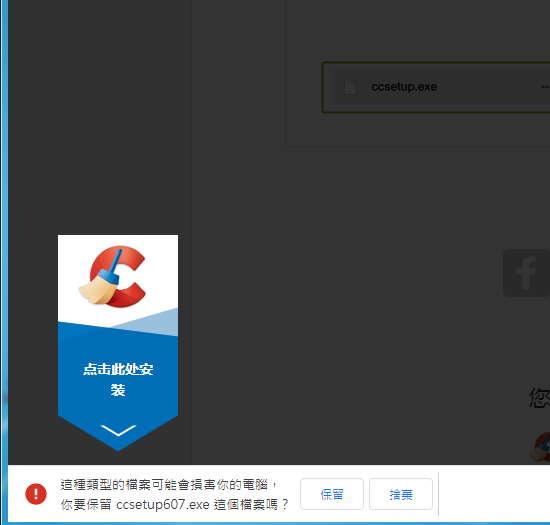This screenshot has width=550, height=525.
Task: Click the empty download bar area right of divider
Action: coord(495,494)
